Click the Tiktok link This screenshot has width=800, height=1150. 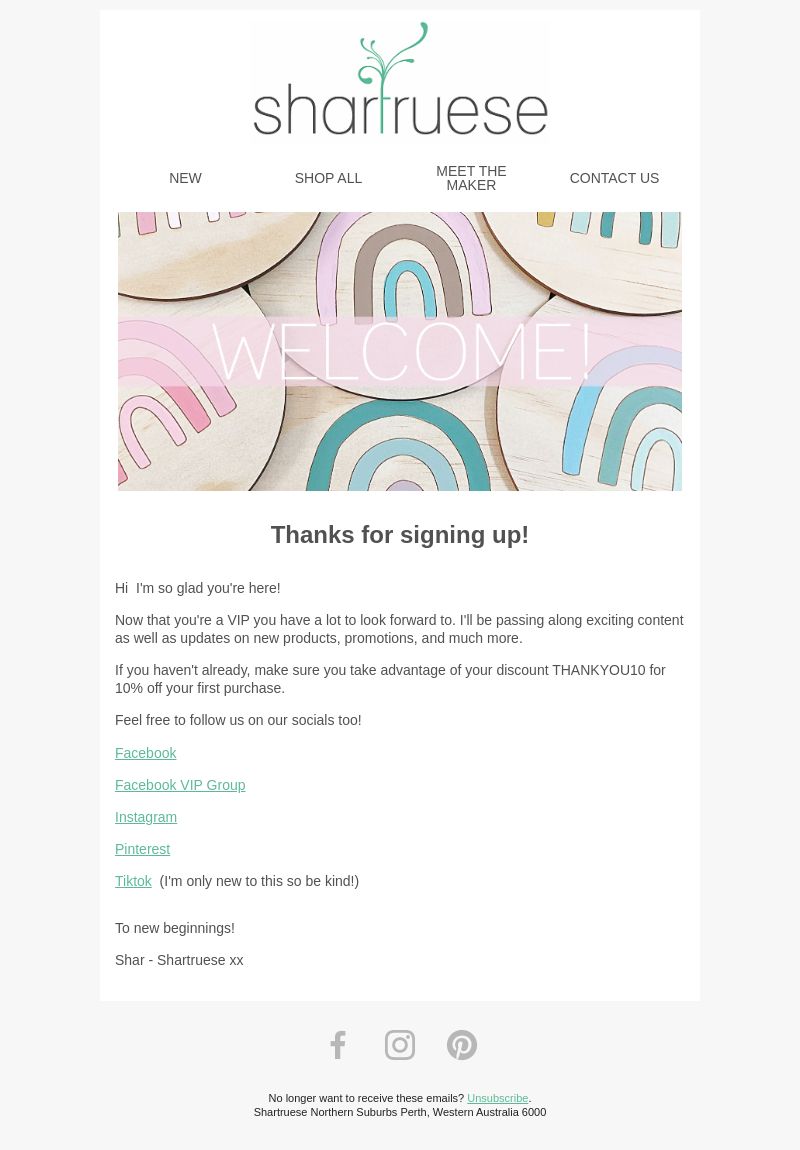(133, 882)
